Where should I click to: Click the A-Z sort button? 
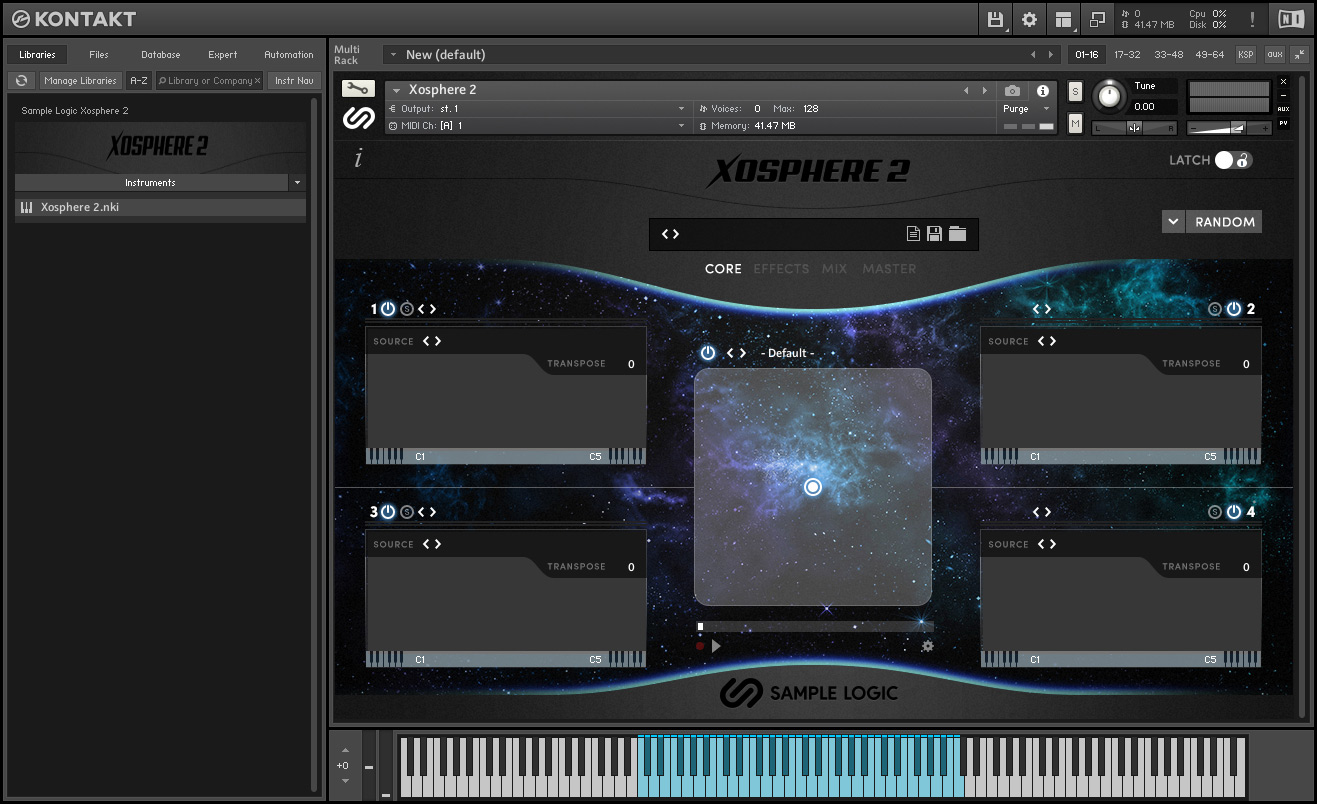[139, 80]
